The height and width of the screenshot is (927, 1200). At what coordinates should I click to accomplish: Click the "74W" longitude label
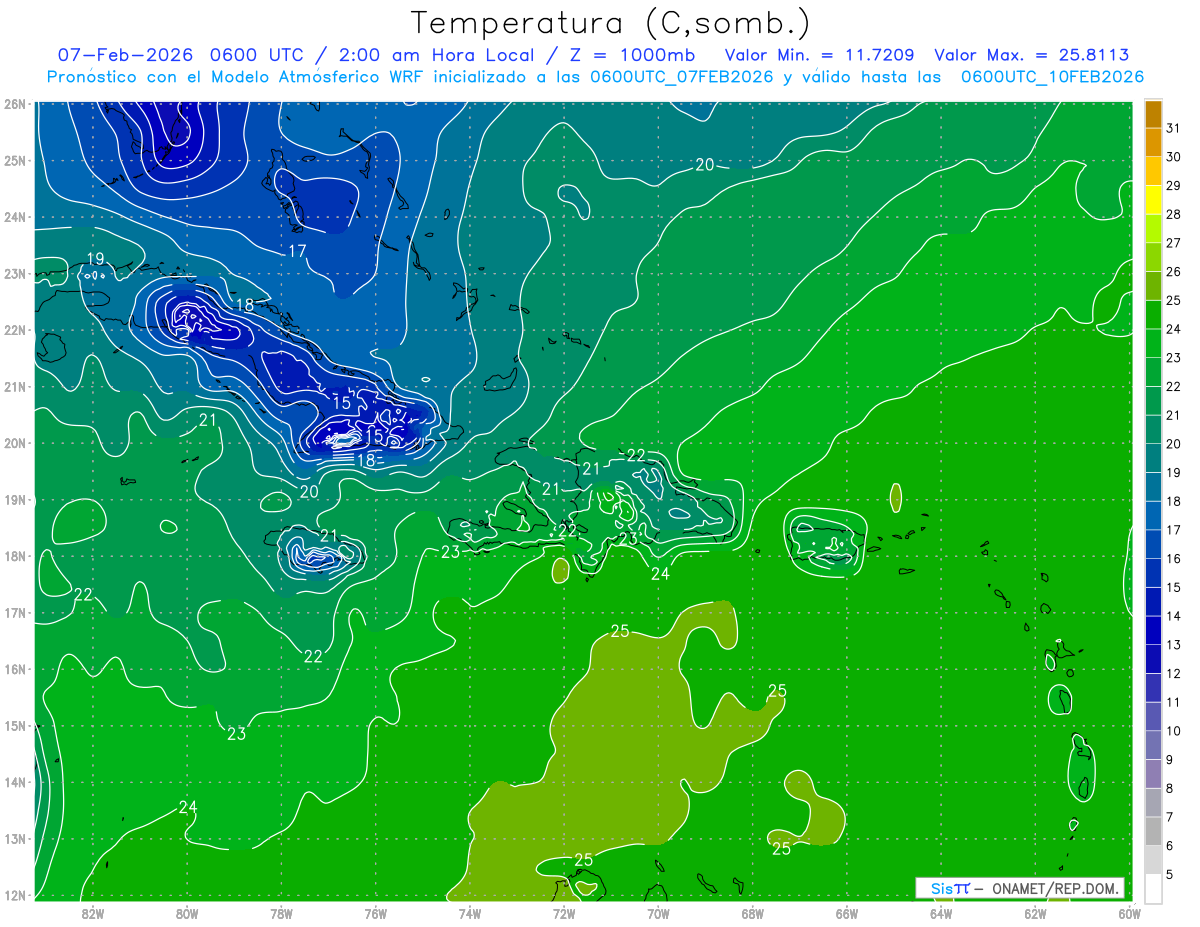click(469, 912)
